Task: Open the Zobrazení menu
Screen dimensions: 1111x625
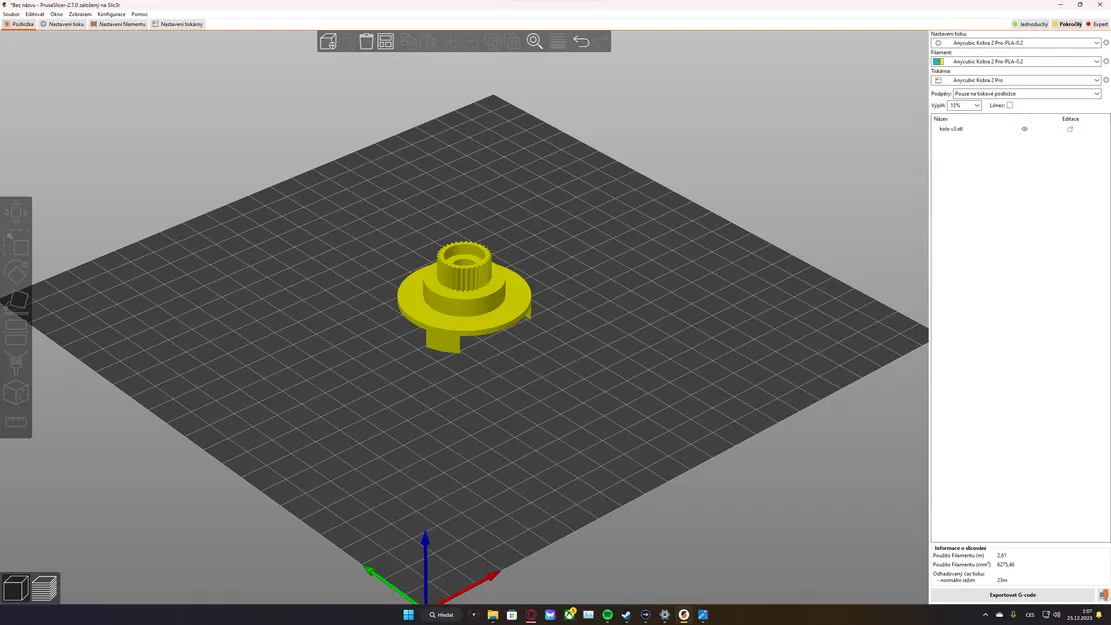Action: coord(80,14)
